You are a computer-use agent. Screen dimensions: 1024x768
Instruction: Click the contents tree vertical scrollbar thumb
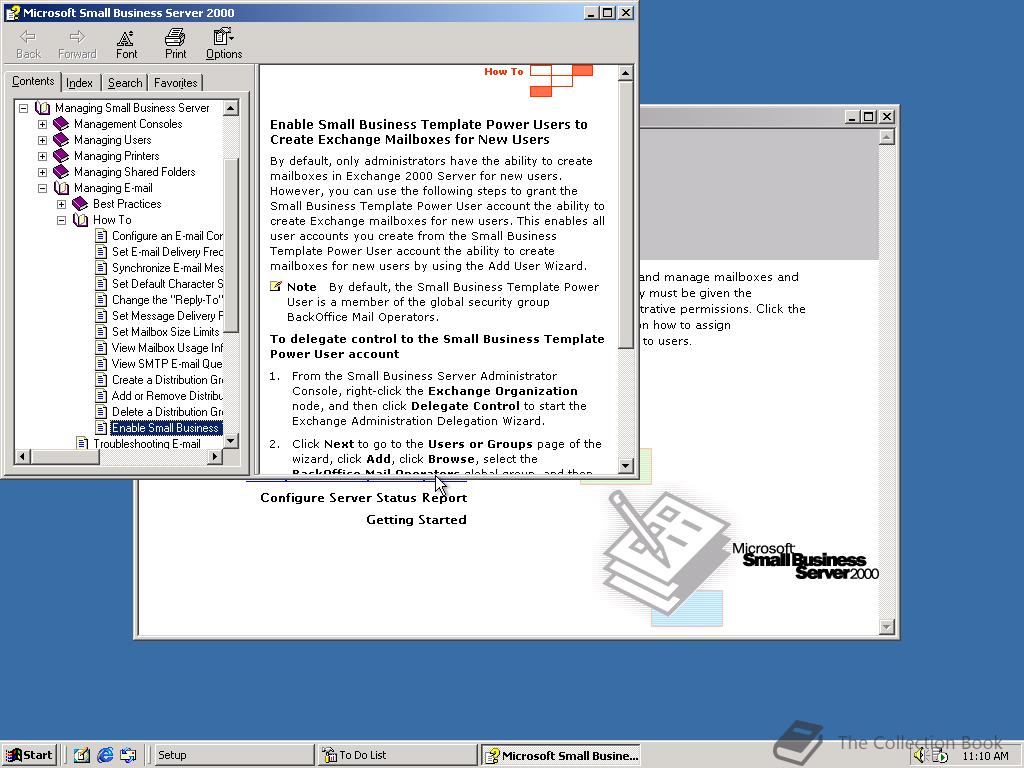tap(231, 245)
